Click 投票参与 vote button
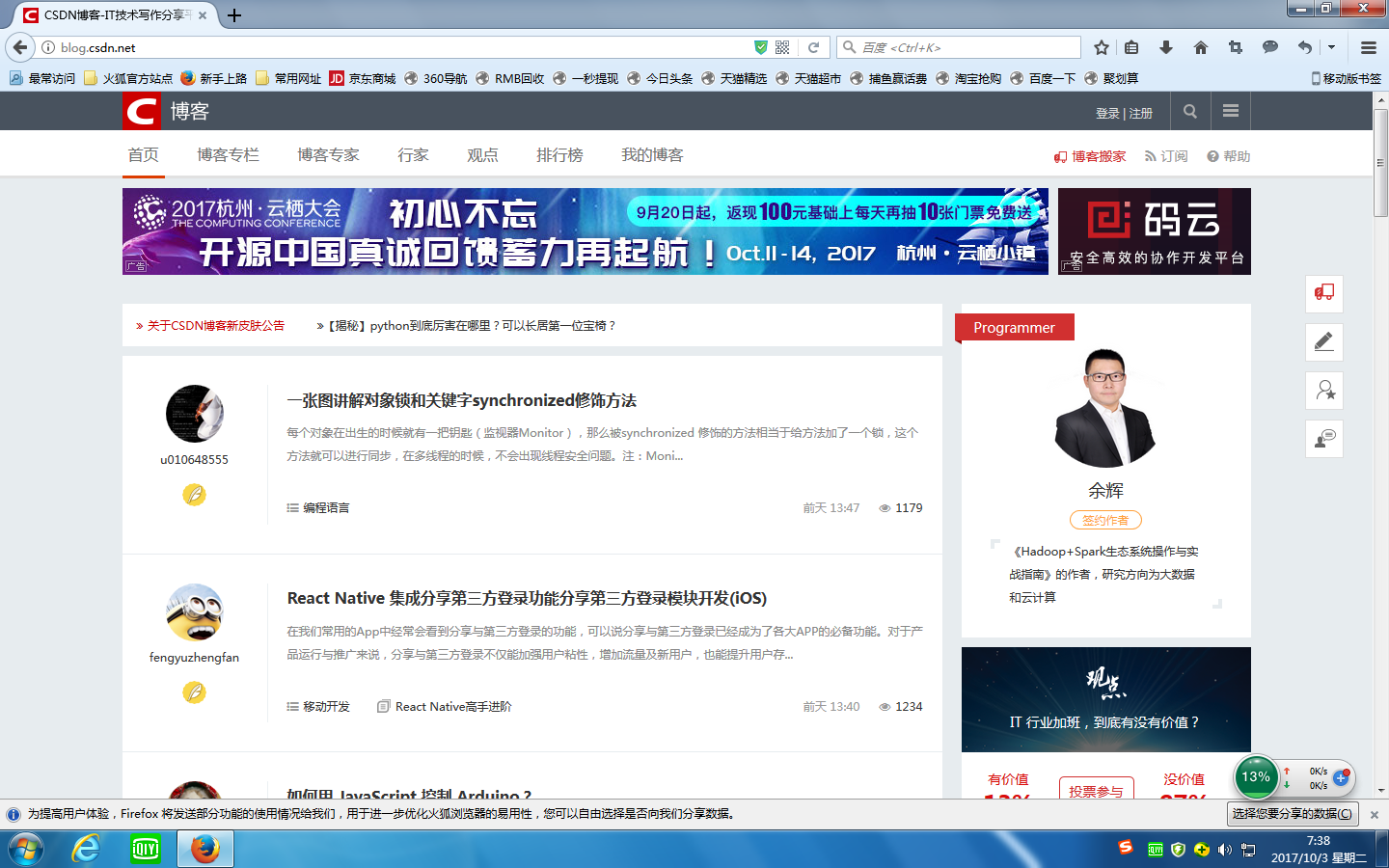The width and height of the screenshot is (1389, 868). (1097, 788)
